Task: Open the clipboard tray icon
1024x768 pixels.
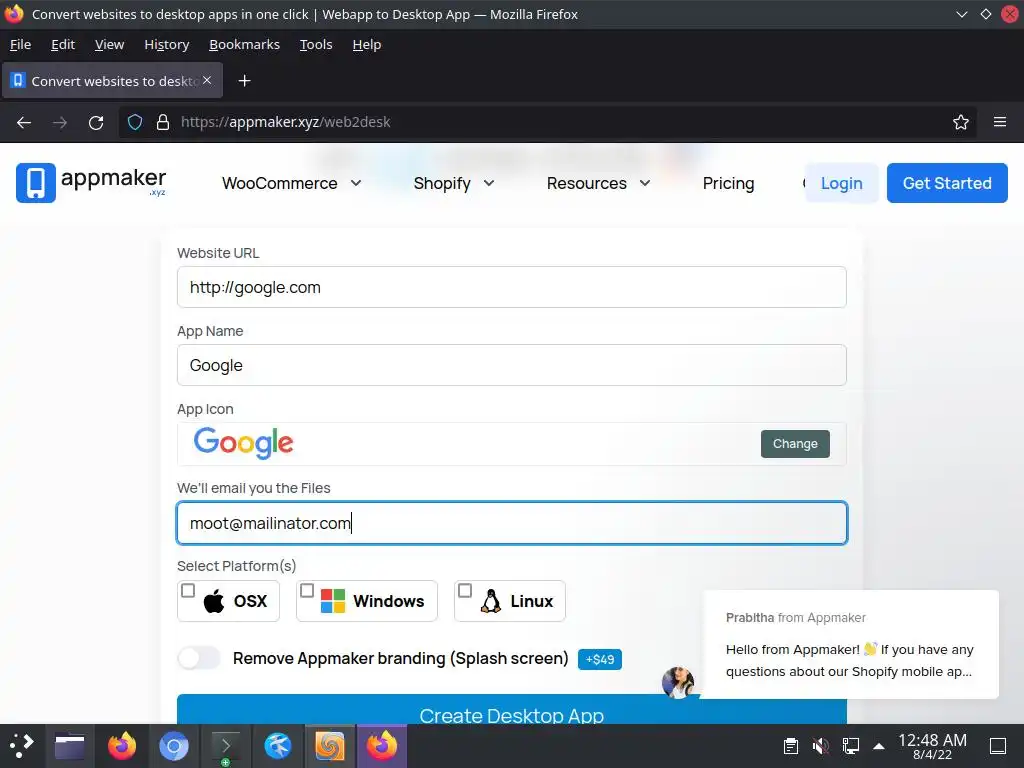Action: click(791, 745)
